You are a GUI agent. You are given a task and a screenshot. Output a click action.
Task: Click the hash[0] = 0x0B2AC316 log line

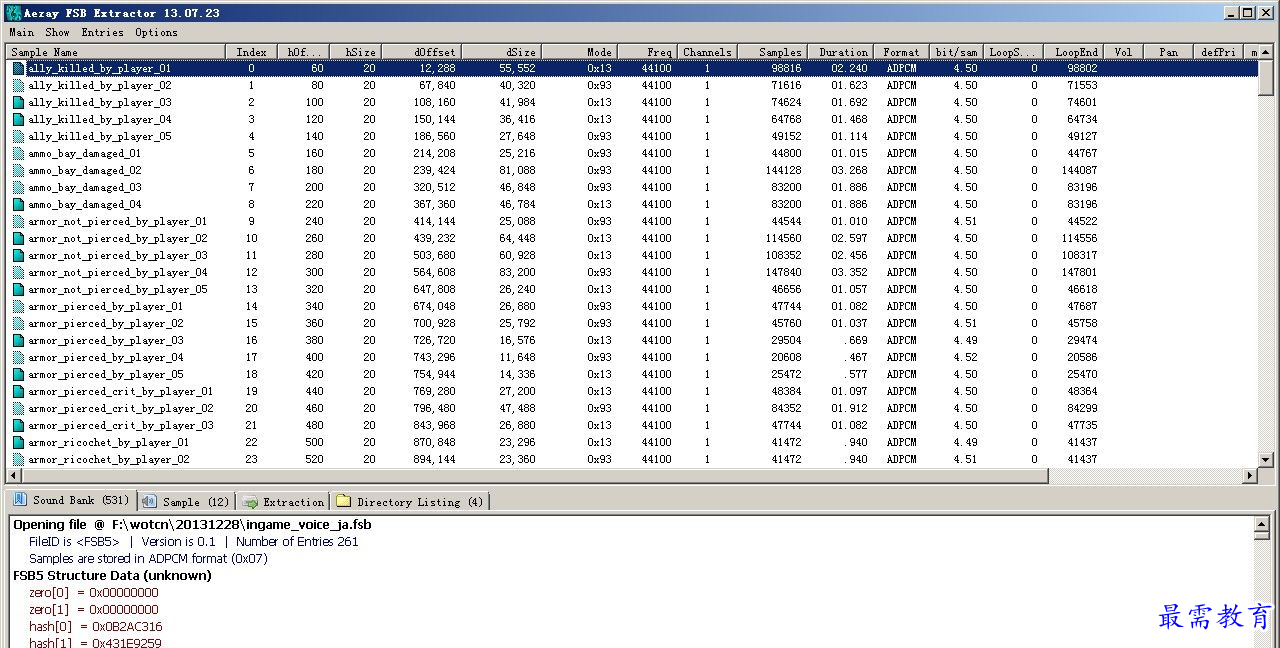coord(95,627)
